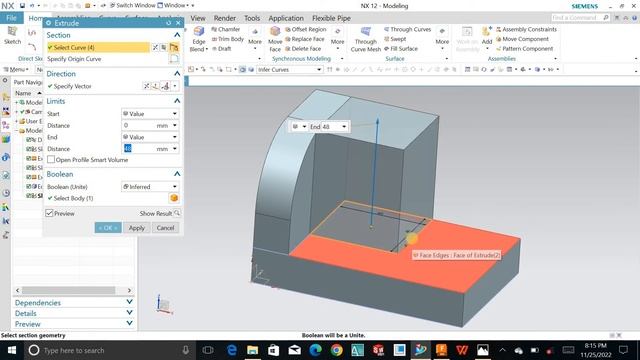Click the Windows search box on the taskbar

[108, 350]
